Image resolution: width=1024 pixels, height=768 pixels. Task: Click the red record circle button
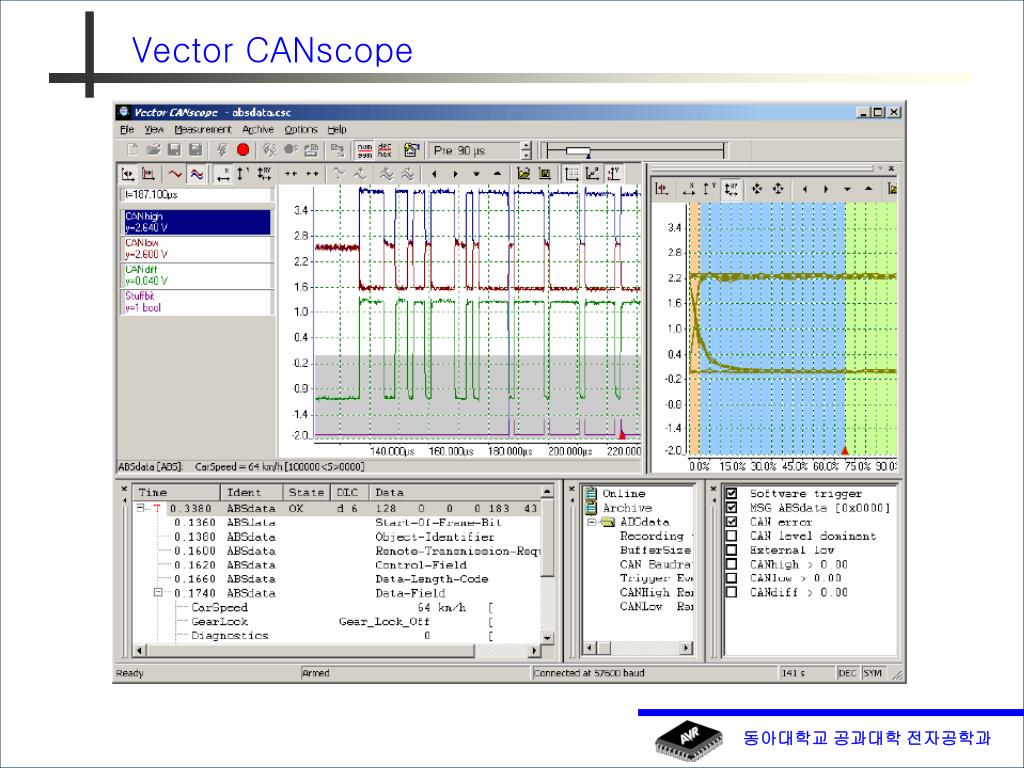[x=243, y=150]
